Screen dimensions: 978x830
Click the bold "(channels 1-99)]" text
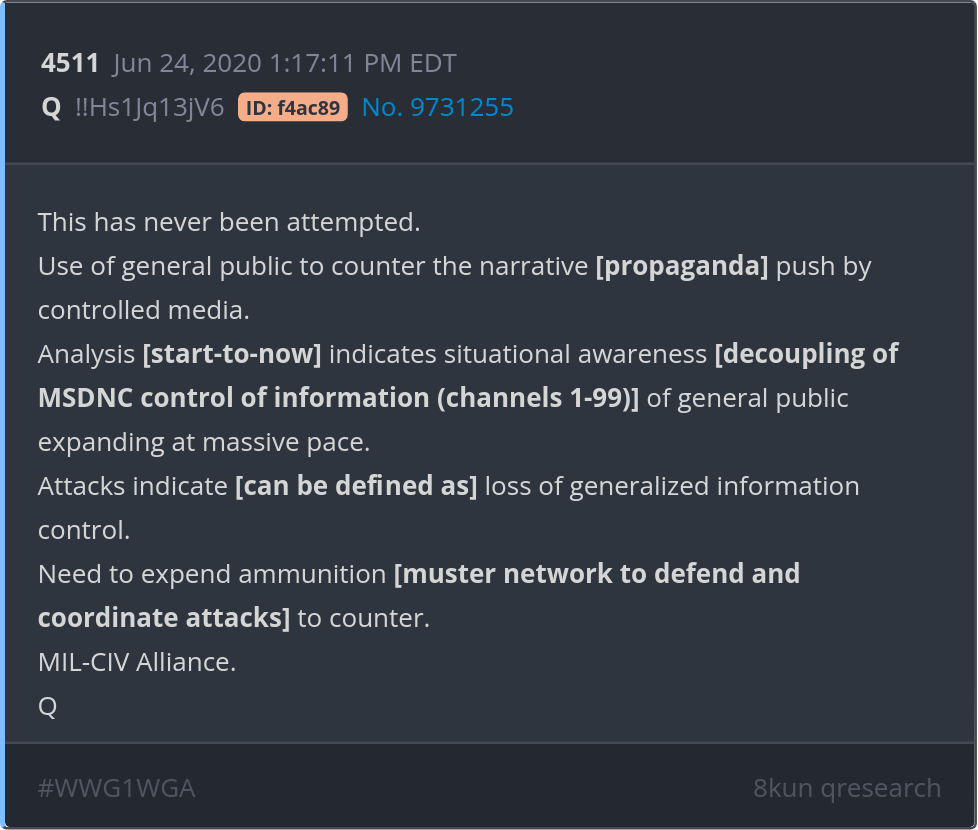tap(538, 398)
